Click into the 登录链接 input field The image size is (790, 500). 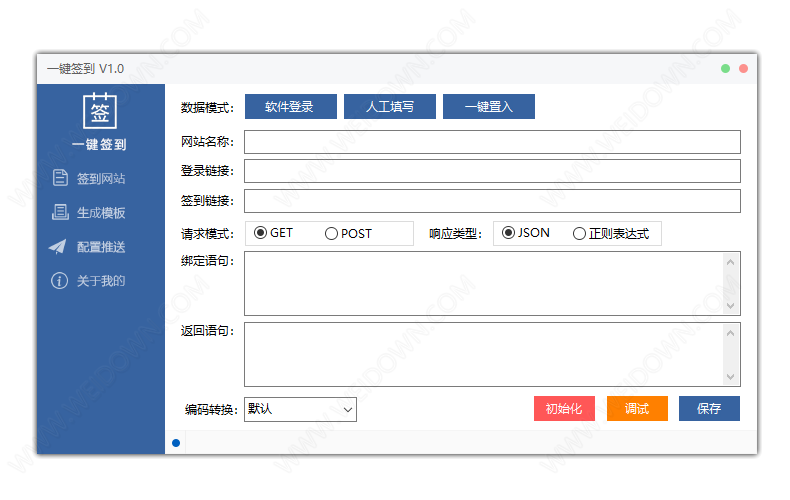pos(492,171)
